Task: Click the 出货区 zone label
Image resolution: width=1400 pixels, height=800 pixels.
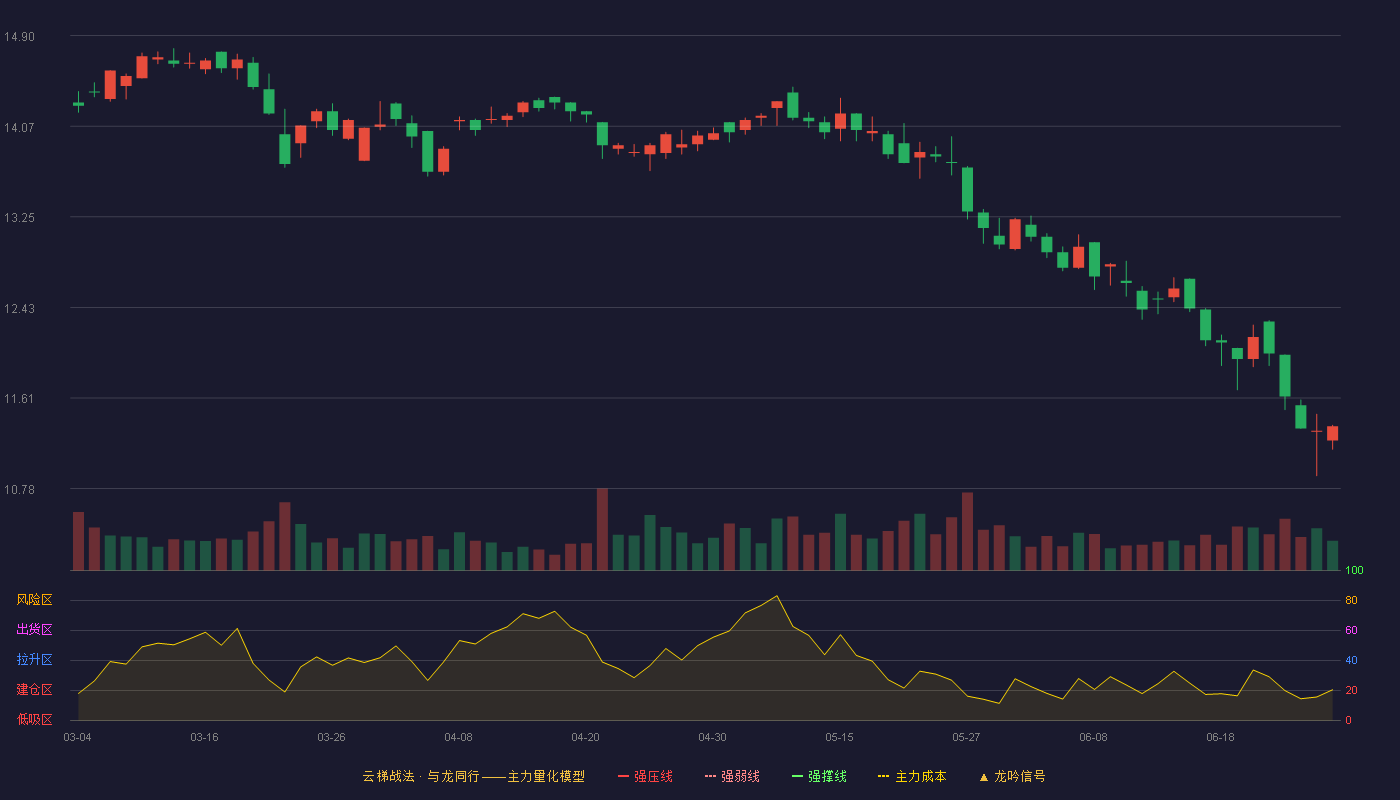Action: 34,630
